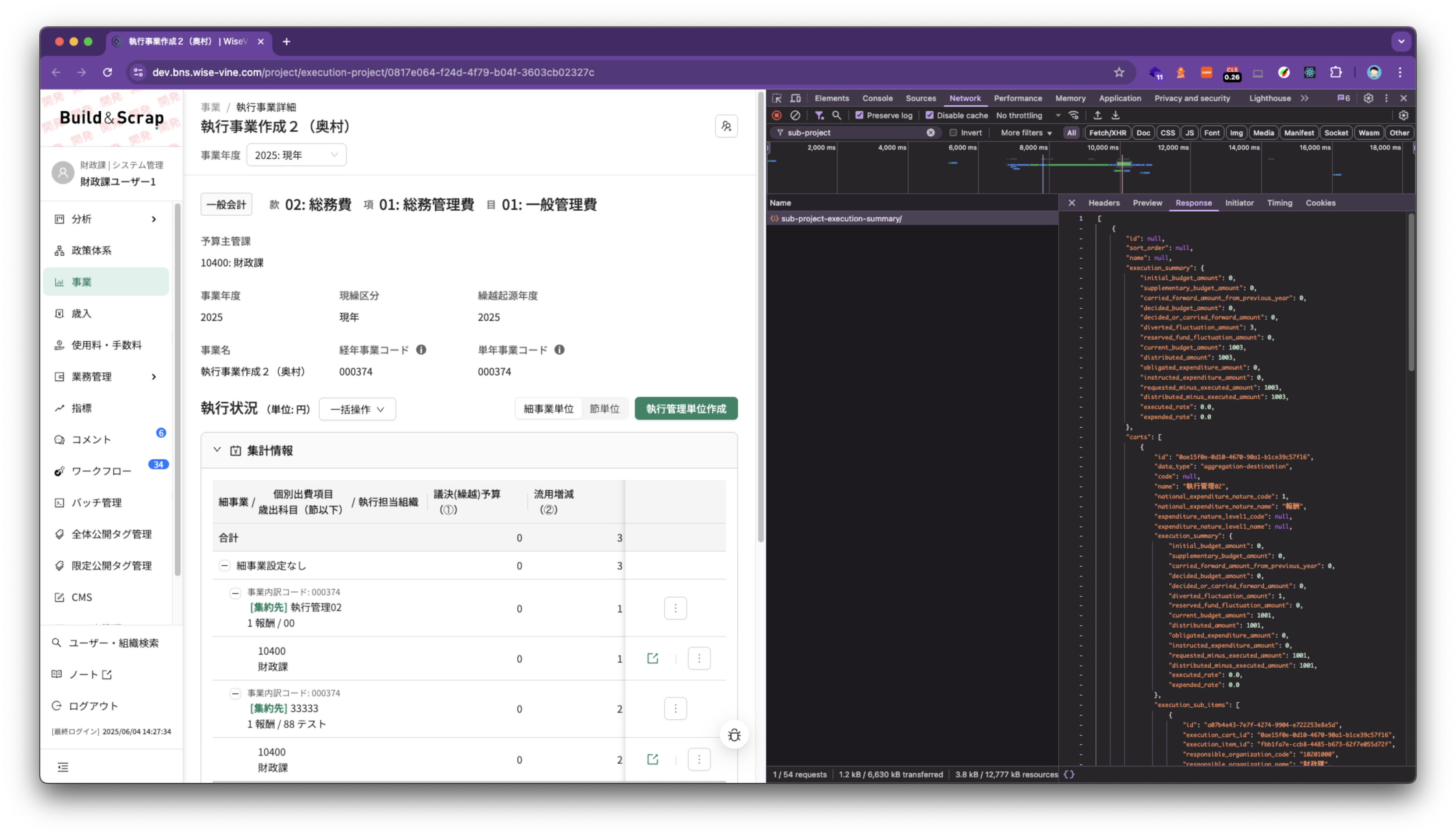This screenshot has width=1456, height=836.
Task: Open the More filters dropdown
Action: (1026, 133)
